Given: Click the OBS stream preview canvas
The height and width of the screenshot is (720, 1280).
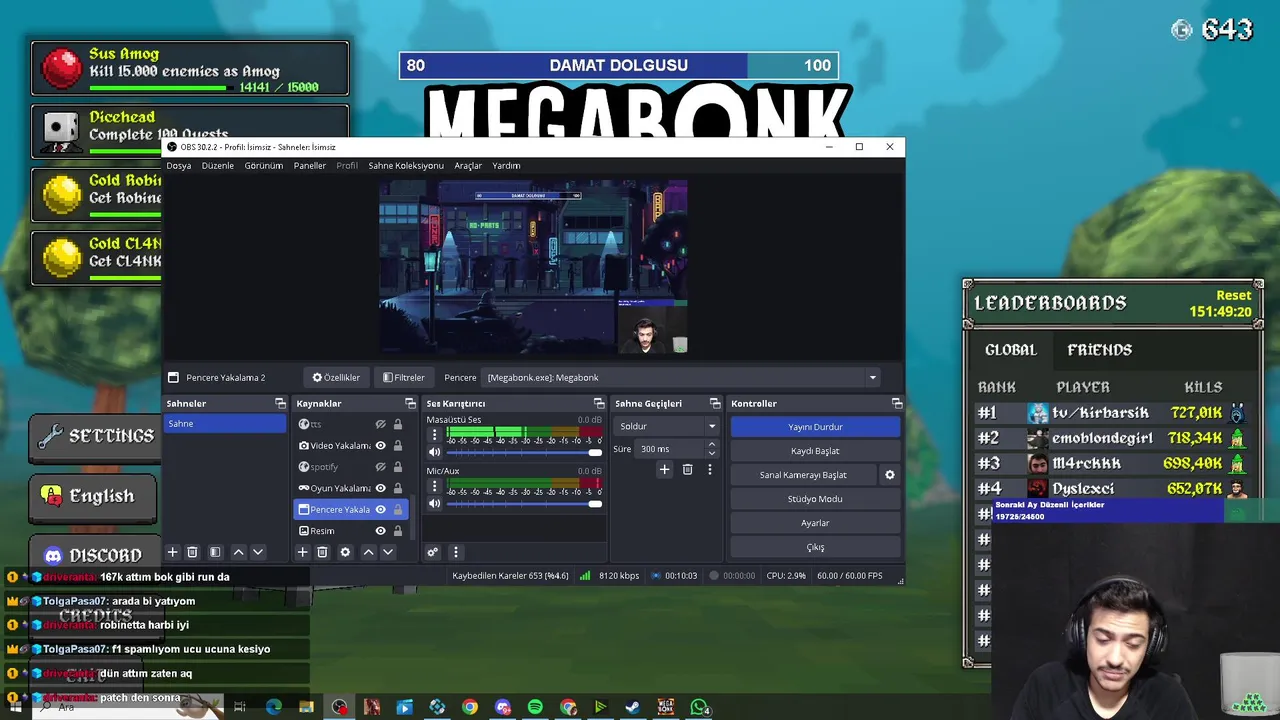Looking at the screenshot, I should tap(533, 267).
